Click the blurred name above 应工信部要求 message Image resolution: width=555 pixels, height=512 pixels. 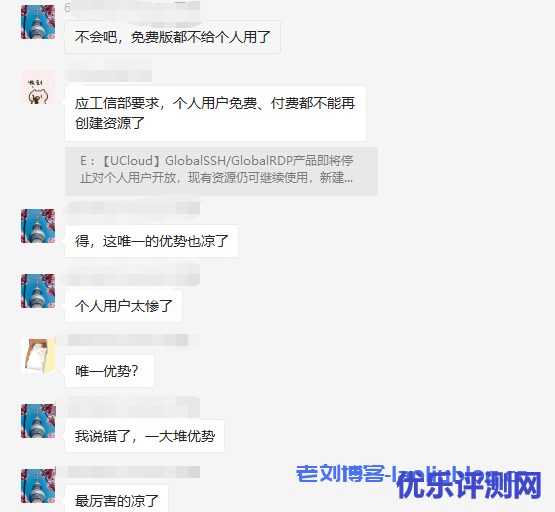[109, 75]
